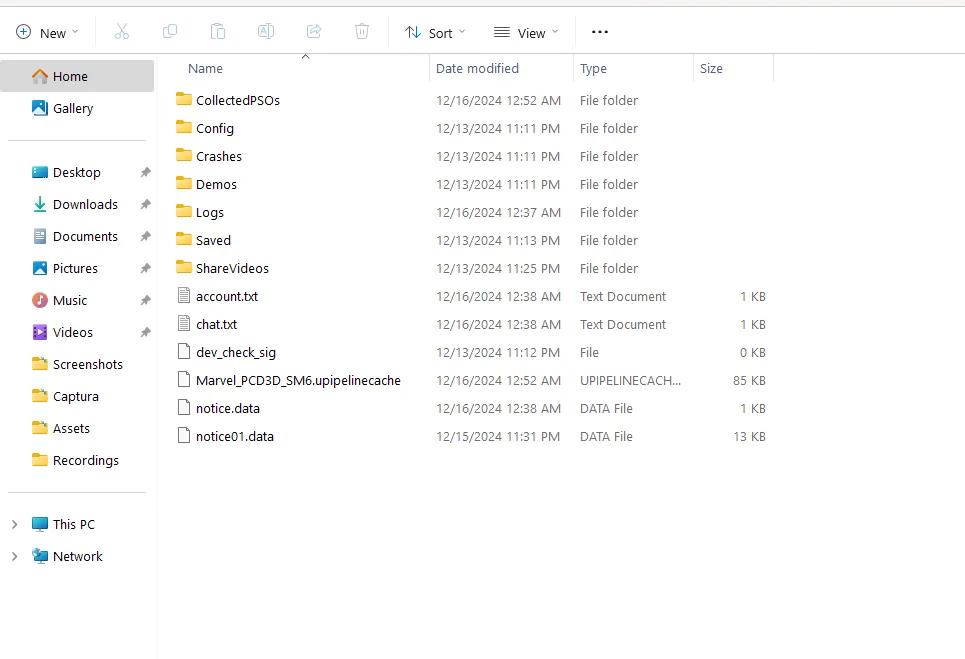Click the Logs folder icon
Image resolution: width=965 pixels, height=659 pixels.
(x=183, y=211)
